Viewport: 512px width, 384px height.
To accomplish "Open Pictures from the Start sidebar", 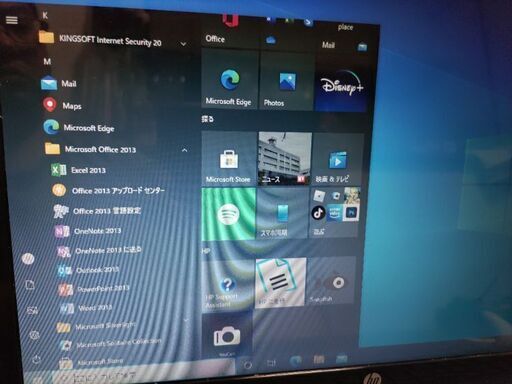I will 32,310.
